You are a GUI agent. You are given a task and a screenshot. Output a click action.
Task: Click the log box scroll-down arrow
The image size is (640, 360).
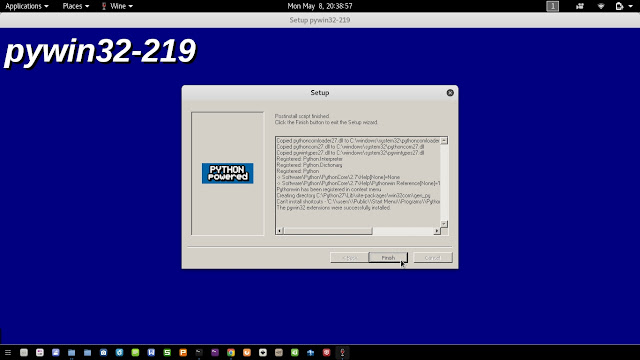444,224
